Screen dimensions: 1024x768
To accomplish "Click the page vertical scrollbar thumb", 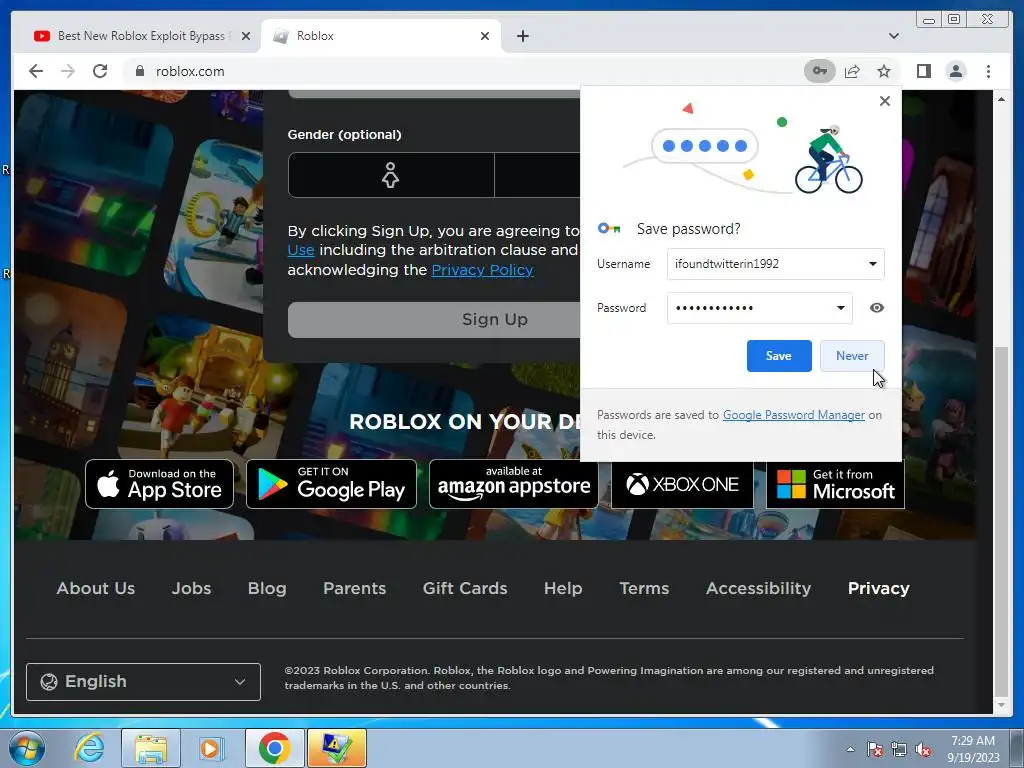I will tap(1001, 522).
